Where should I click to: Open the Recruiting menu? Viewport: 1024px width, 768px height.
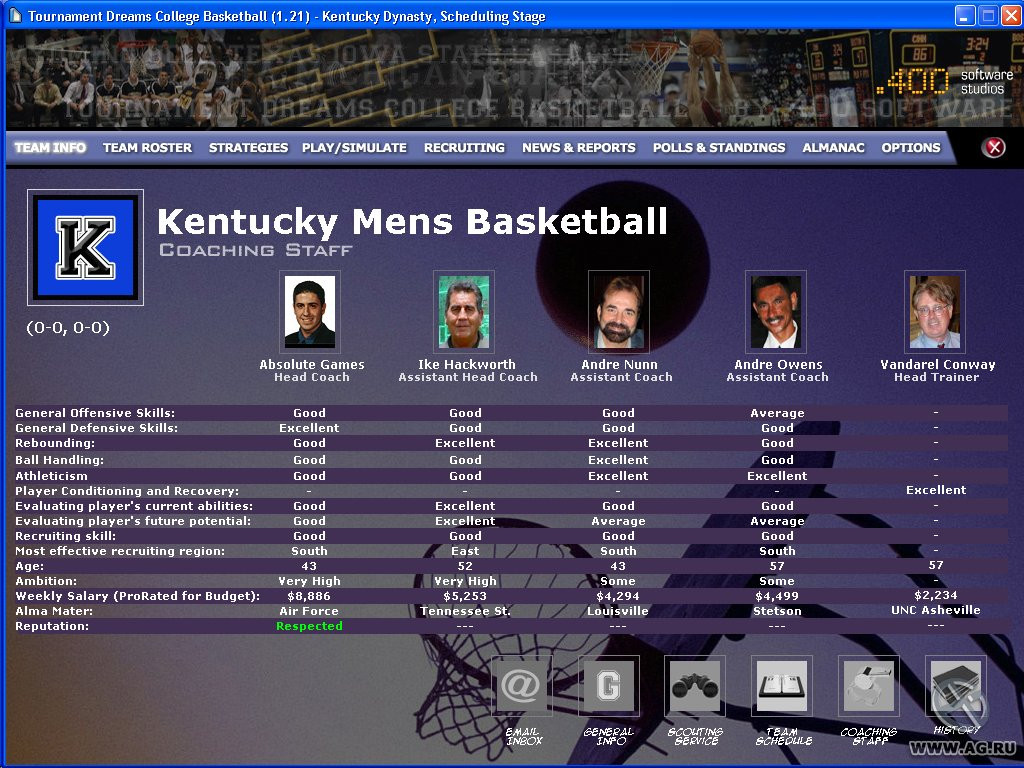(x=464, y=148)
